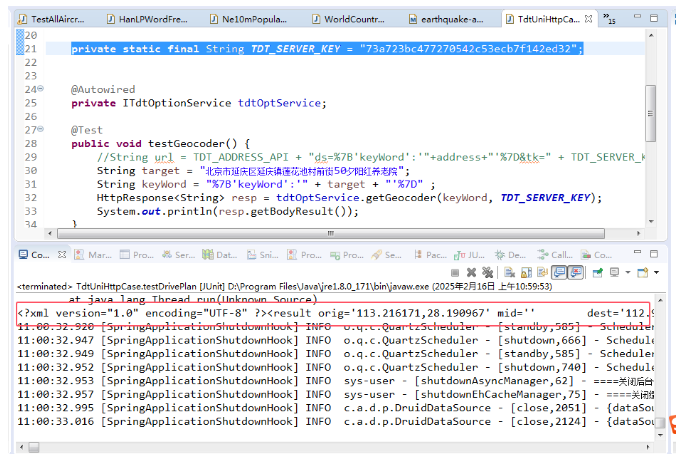Image resolution: width=677 pixels, height=461 pixels.
Task: Click the editor horizontal scrollbar thumb
Action: click(x=331, y=234)
